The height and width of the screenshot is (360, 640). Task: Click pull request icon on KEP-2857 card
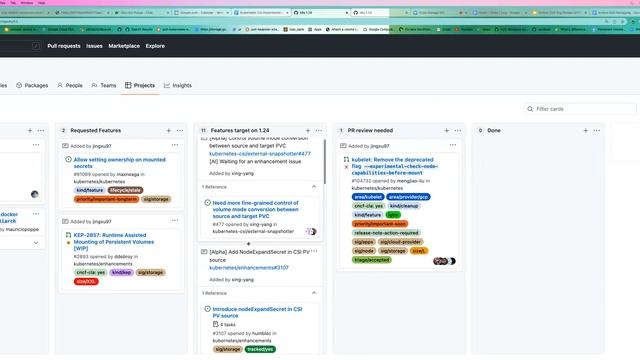click(x=68, y=235)
